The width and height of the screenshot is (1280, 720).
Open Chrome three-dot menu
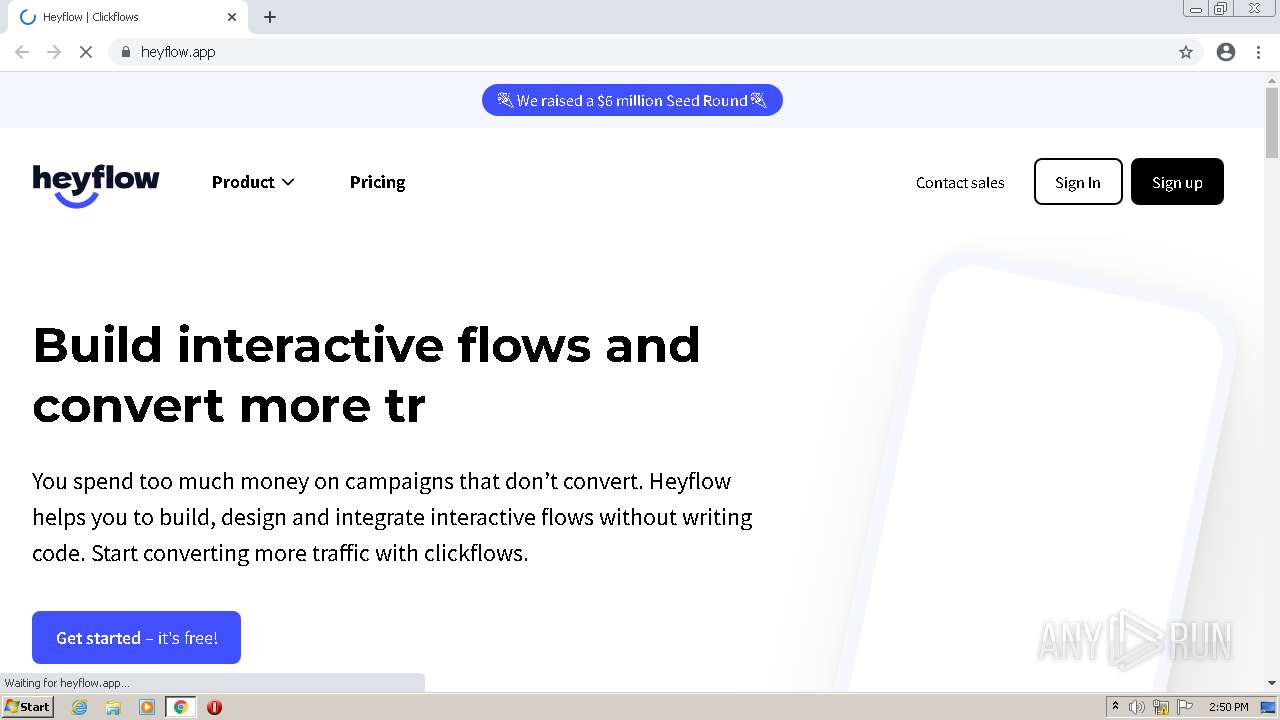pyautogui.click(x=1258, y=52)
